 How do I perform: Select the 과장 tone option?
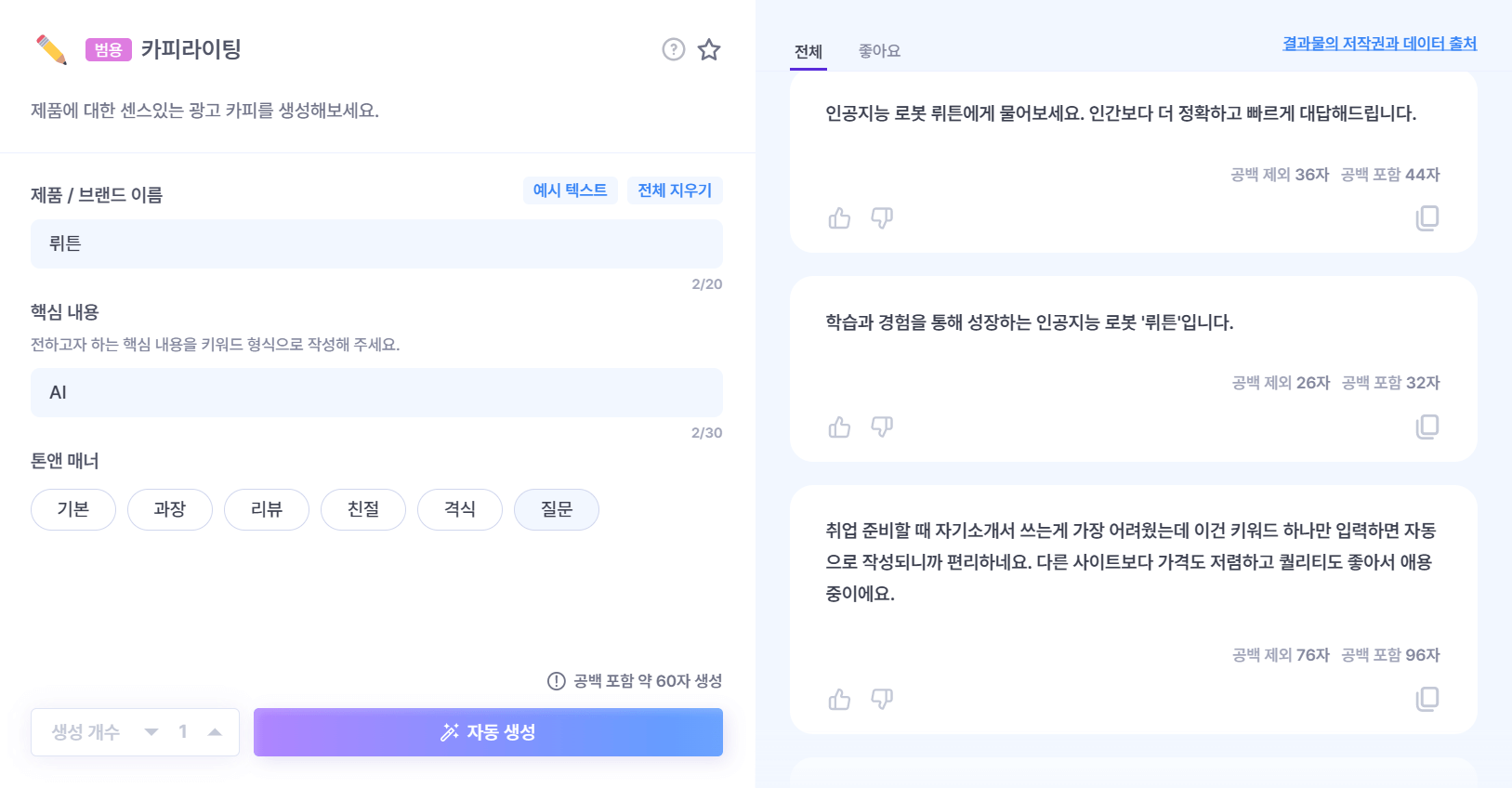[x=170, y=509]
